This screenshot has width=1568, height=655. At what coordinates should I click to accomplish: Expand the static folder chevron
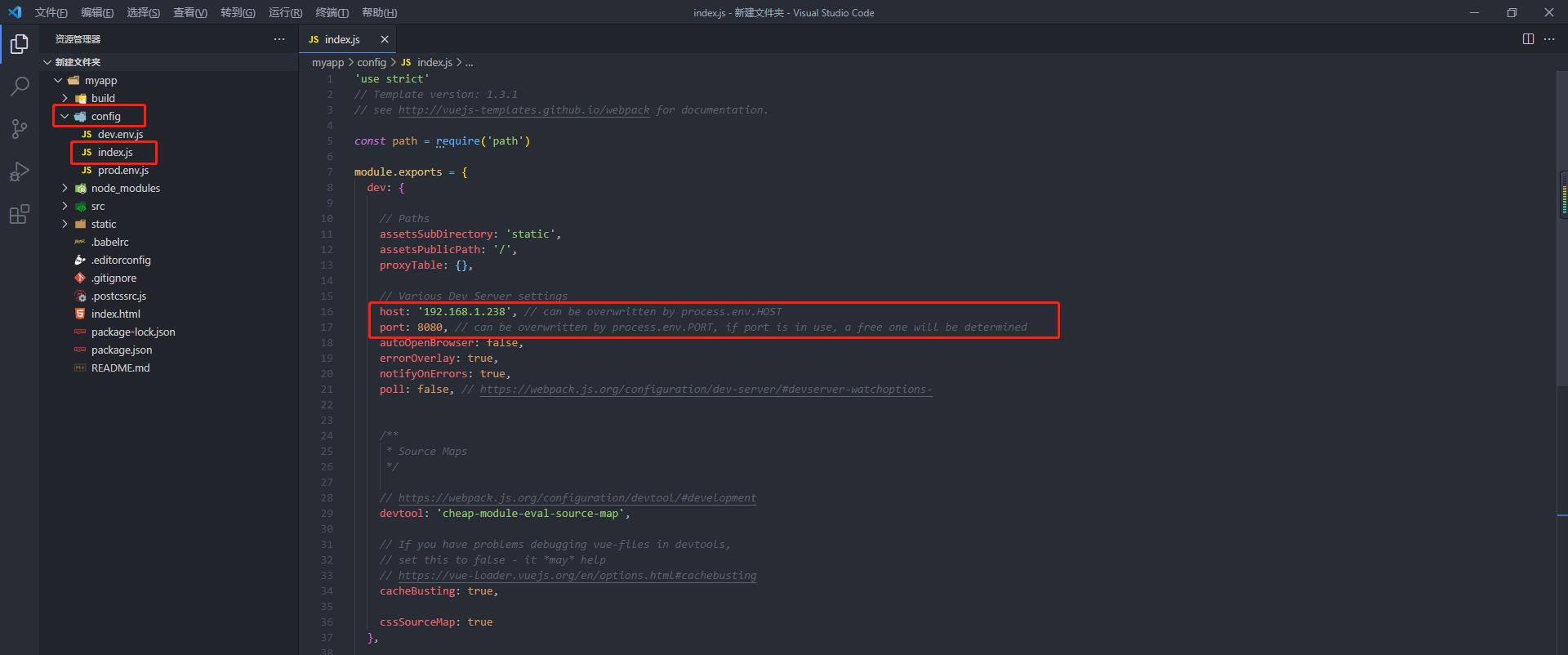65,224
